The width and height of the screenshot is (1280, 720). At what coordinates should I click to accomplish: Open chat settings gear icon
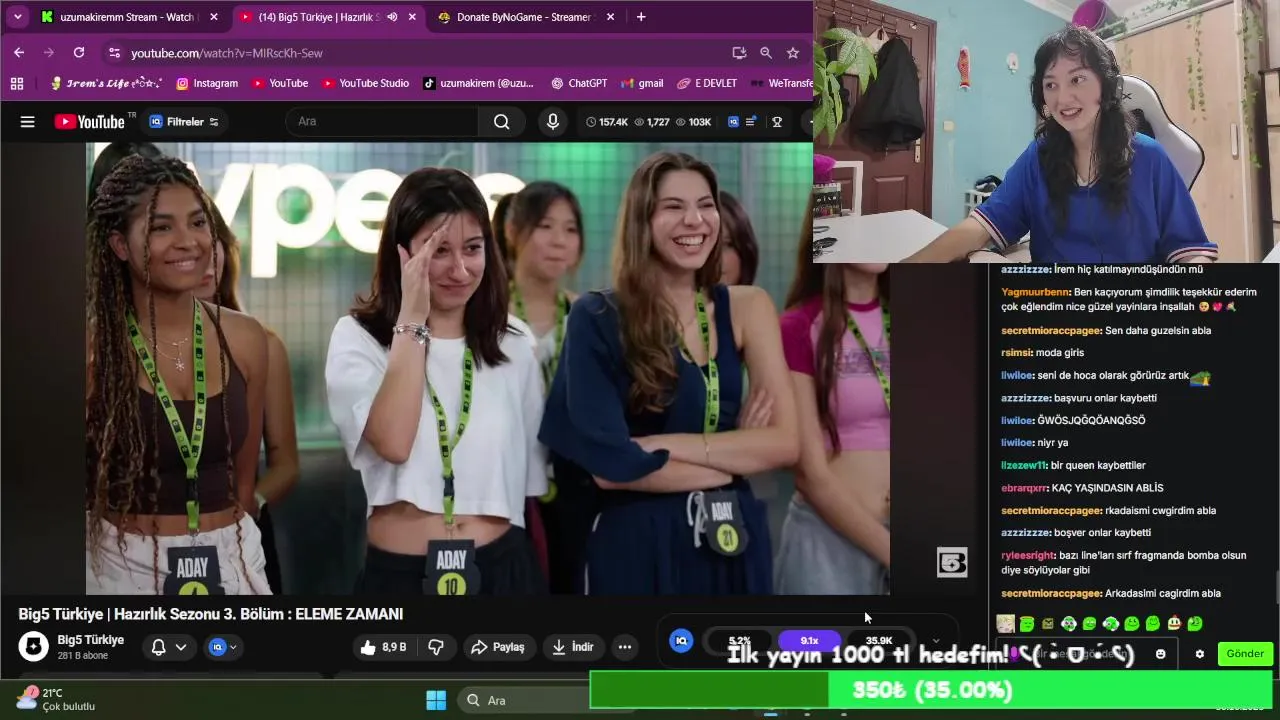(x=1200, y=654)
